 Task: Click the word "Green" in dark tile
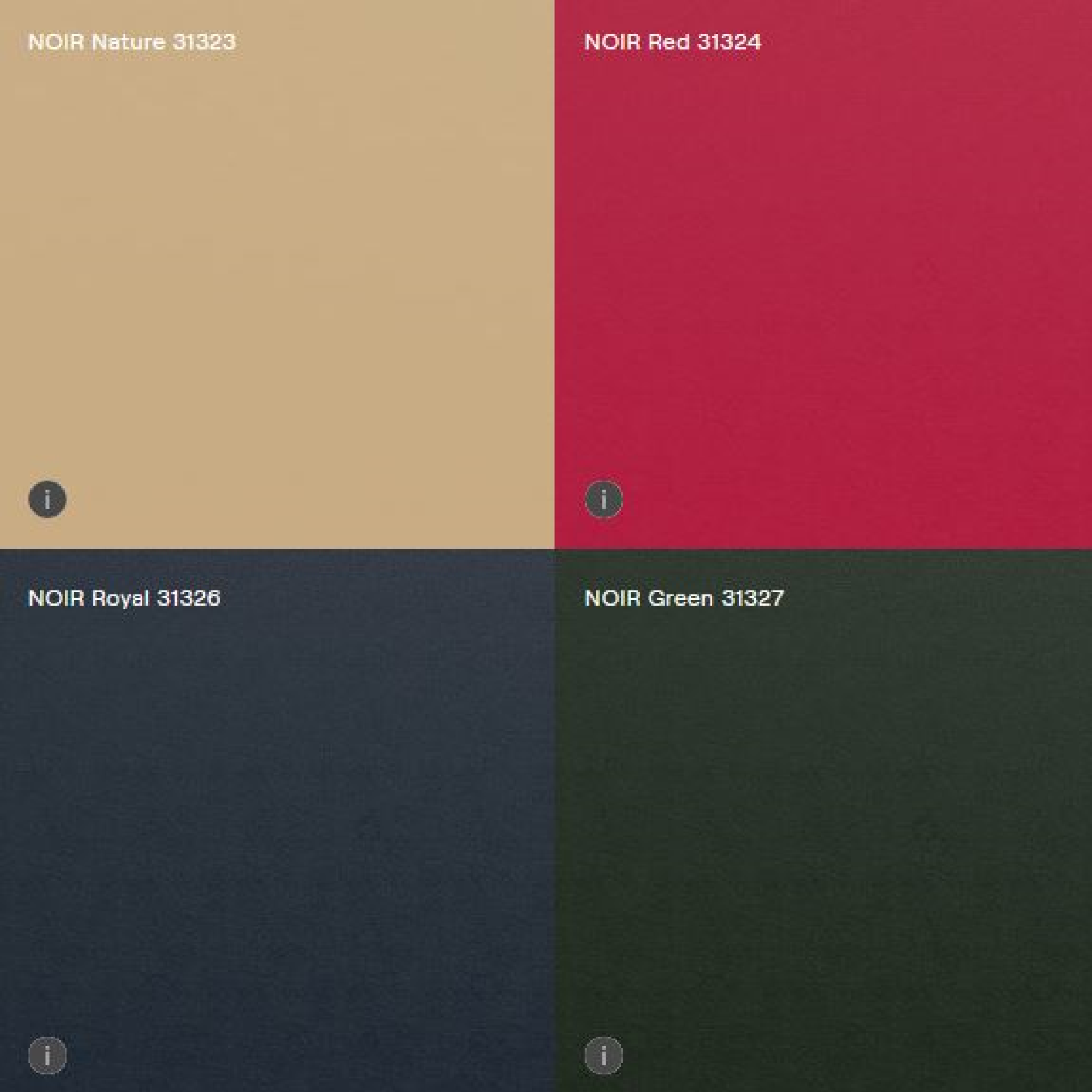pyautogui.click(x=680, y=598)
